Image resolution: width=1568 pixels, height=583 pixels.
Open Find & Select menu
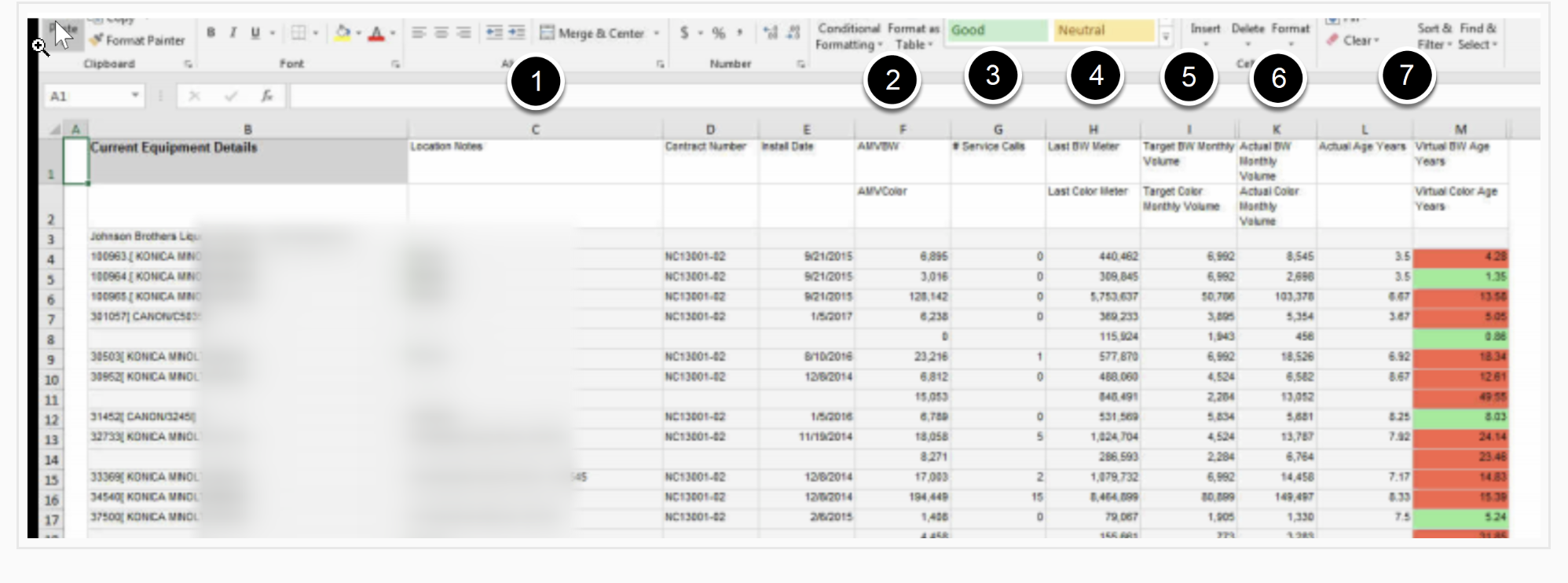1478,36
